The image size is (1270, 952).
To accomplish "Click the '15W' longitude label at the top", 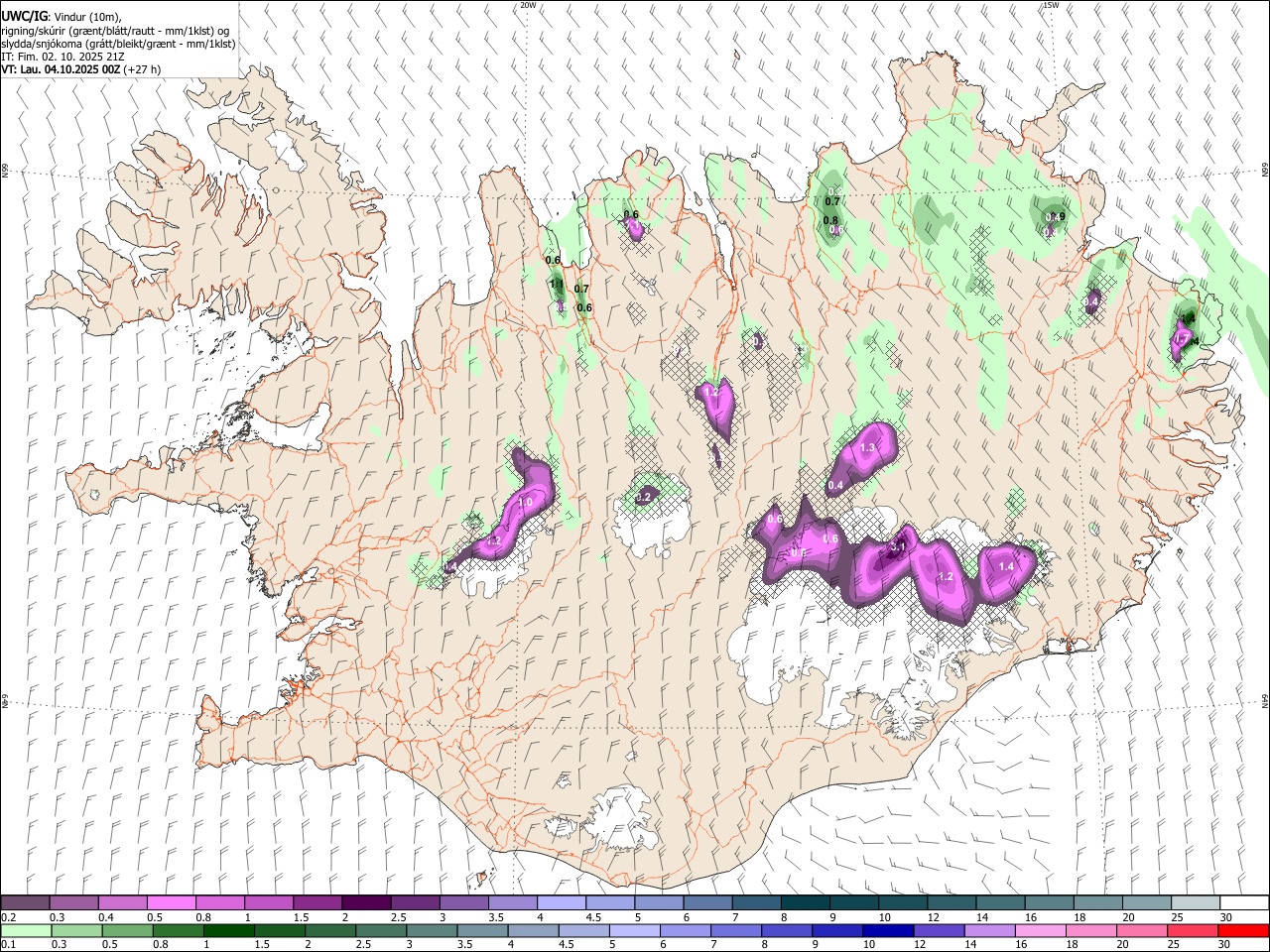I will (1051, 5).
